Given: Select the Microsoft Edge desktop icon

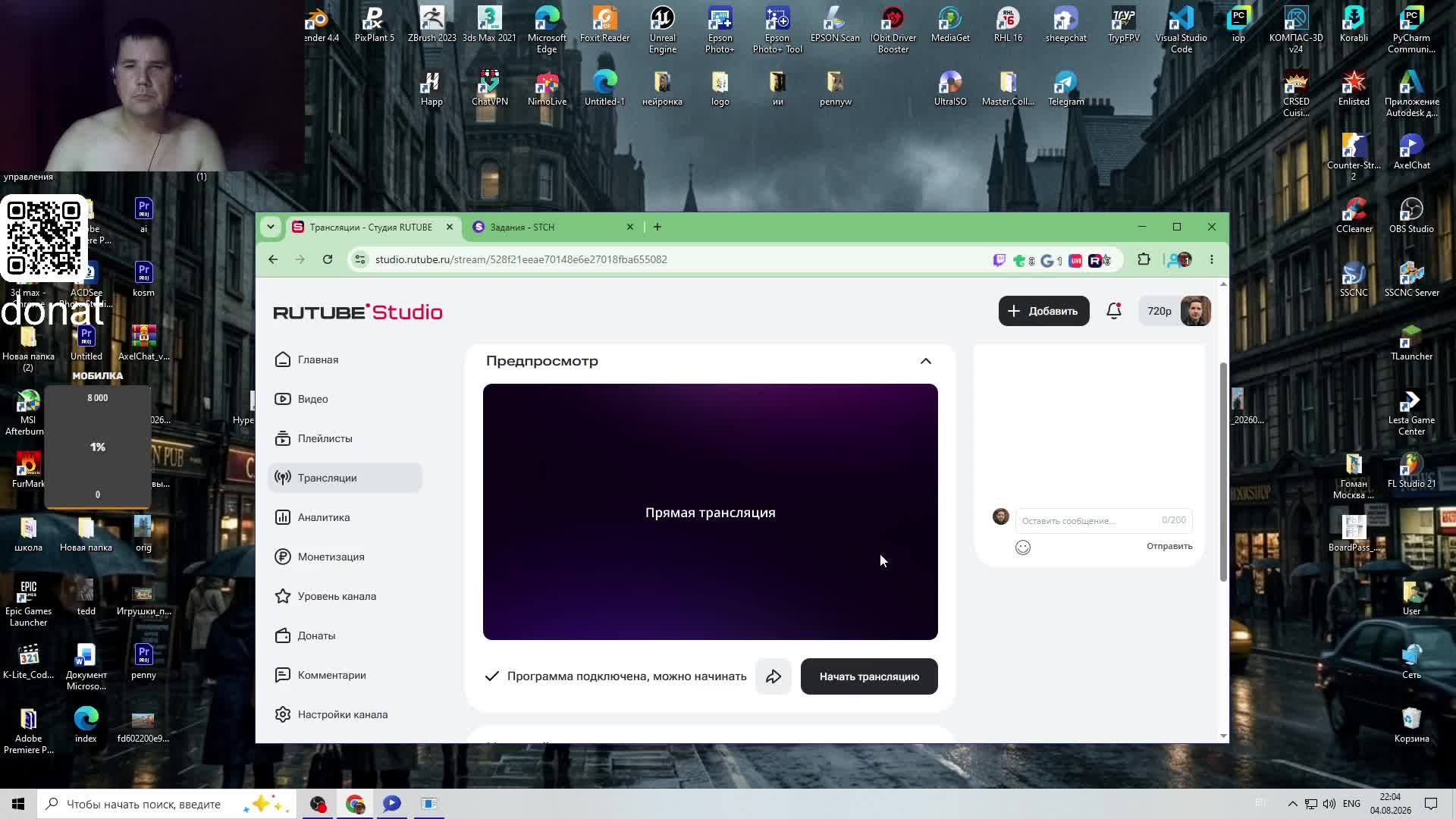Looking at the screenshot, I should click(547, 30).
